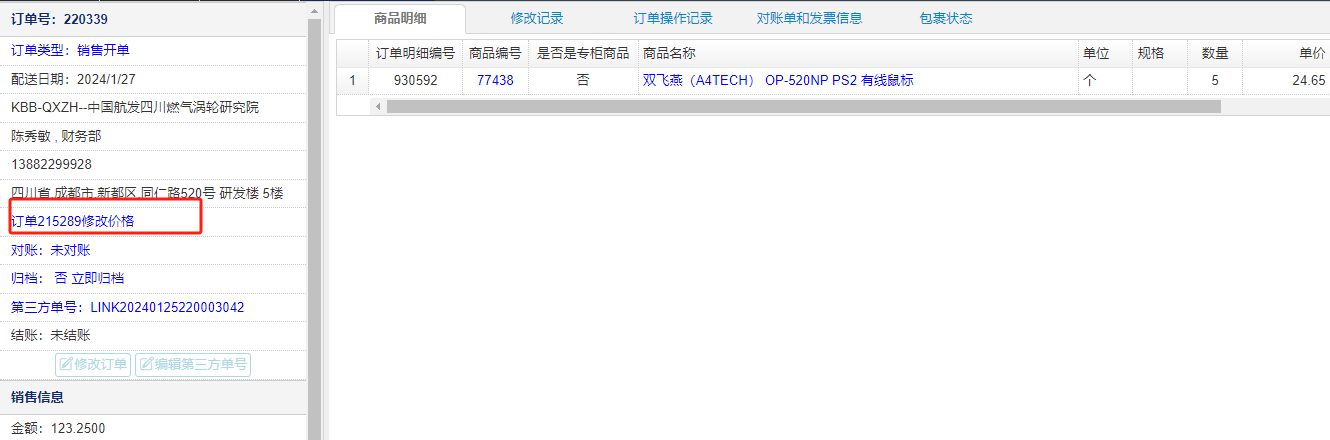Click the 订单215289修改价格 note text

click(x=72, y=221)
